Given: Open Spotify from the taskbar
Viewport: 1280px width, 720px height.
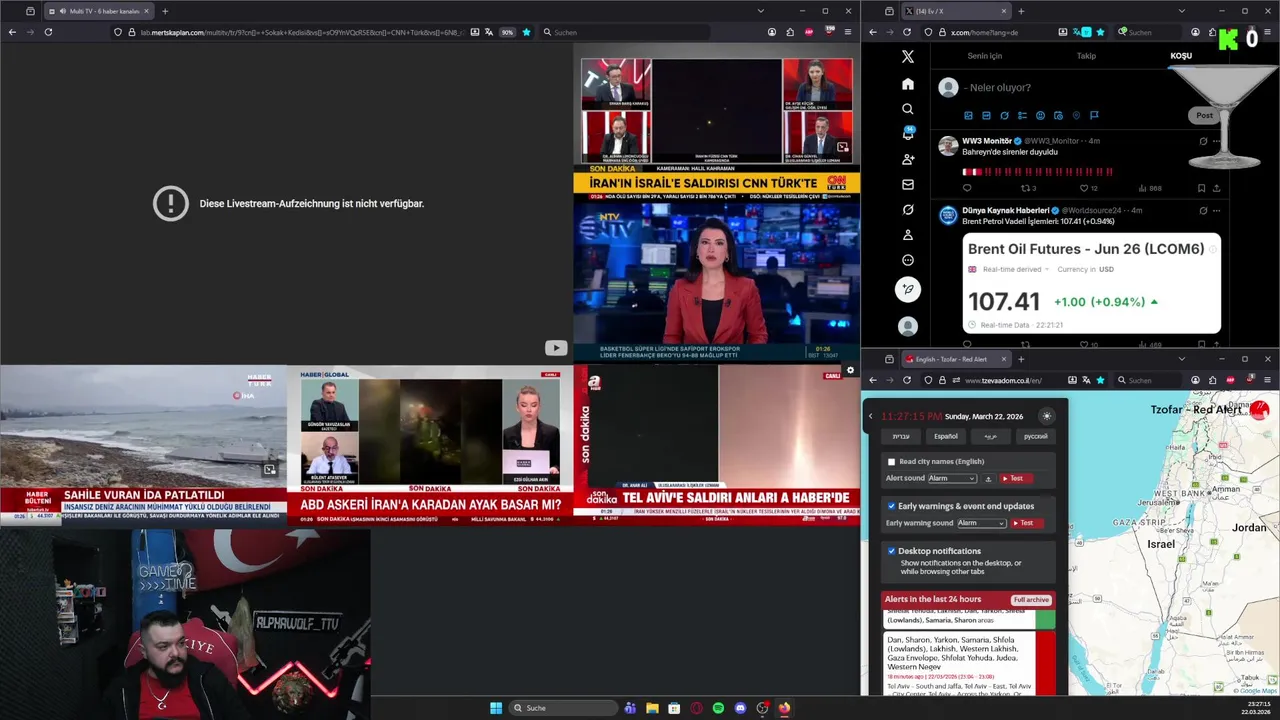Looking at the screenshot, I should click(x=718, y=708).
